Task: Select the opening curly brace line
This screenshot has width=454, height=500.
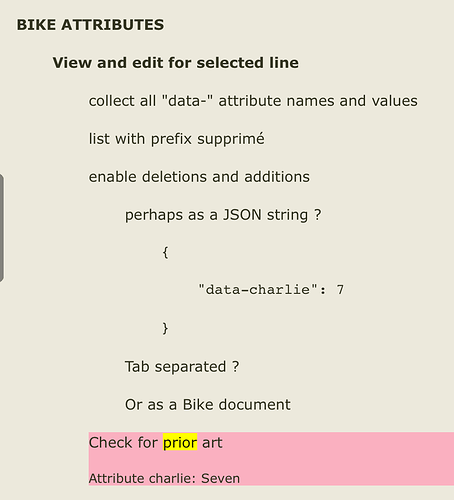Action: click(165, 252)
